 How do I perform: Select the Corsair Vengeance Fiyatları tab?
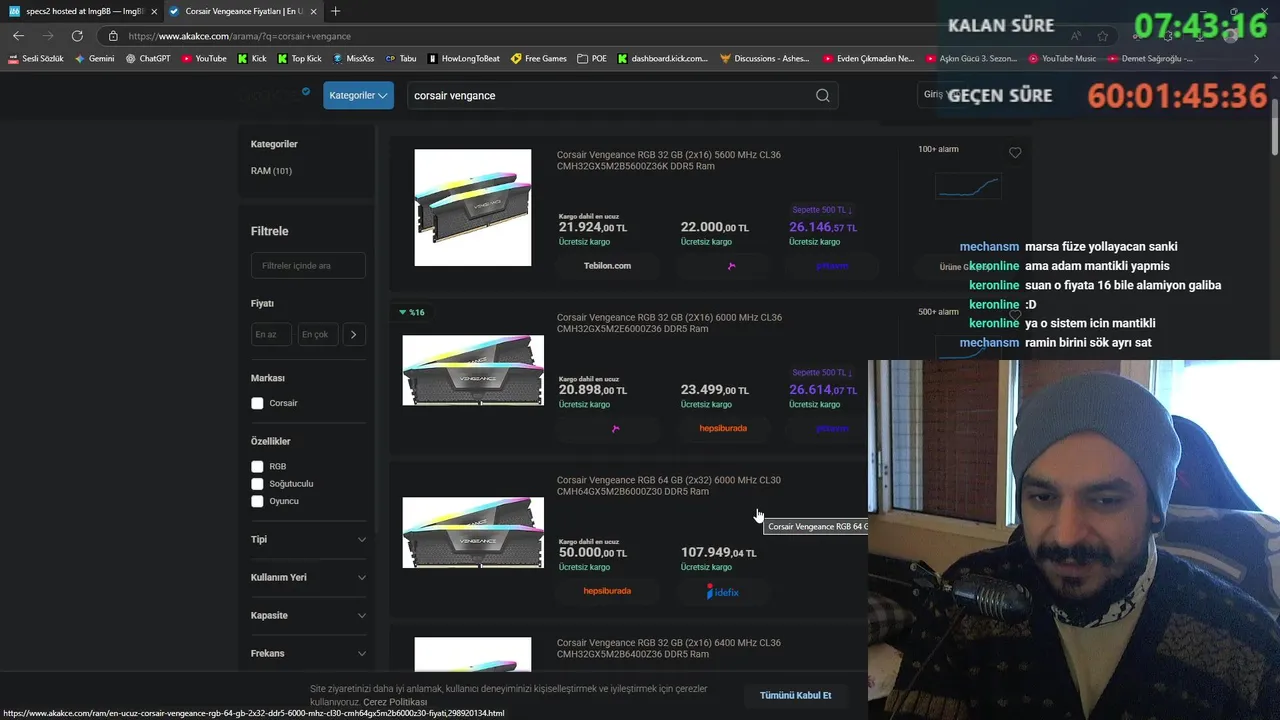244,11
